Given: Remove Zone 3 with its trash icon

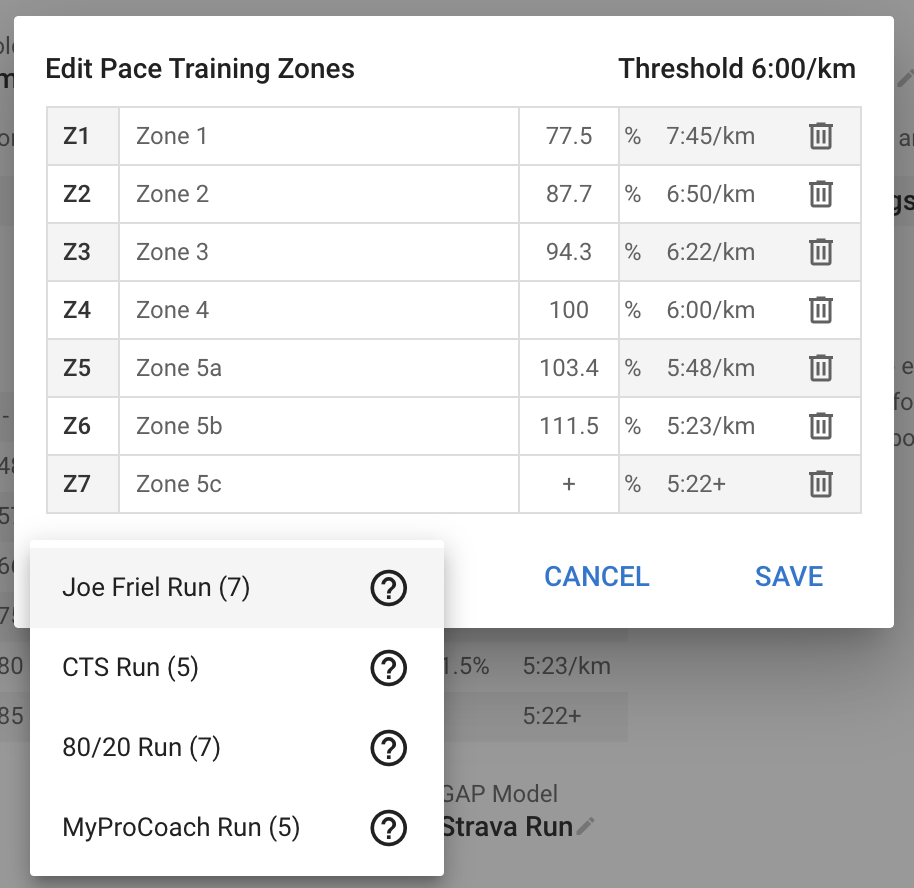Looking at the screenshot, I should [x=821, y=252].
